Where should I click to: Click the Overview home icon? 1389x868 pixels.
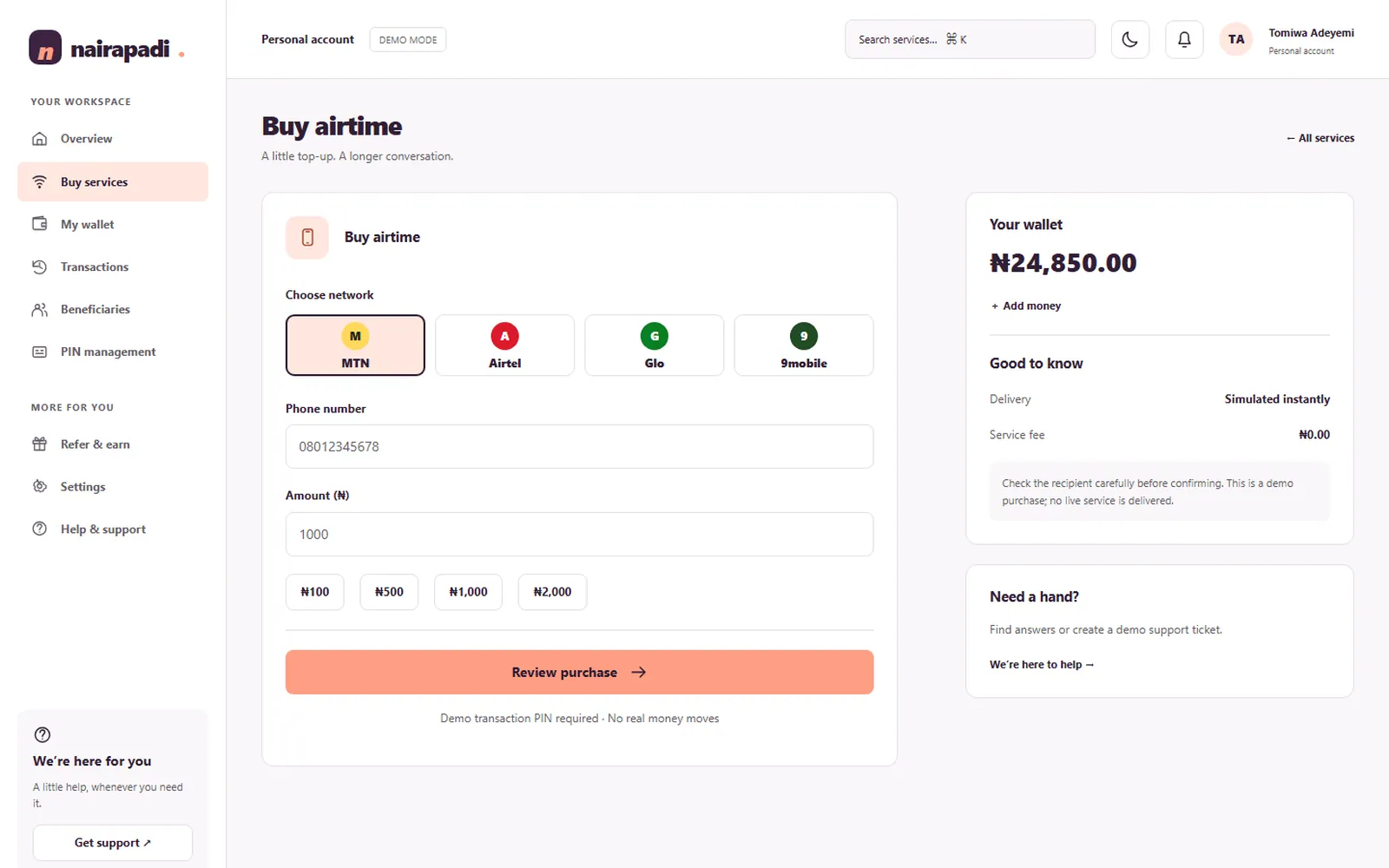tap(40, 139)
